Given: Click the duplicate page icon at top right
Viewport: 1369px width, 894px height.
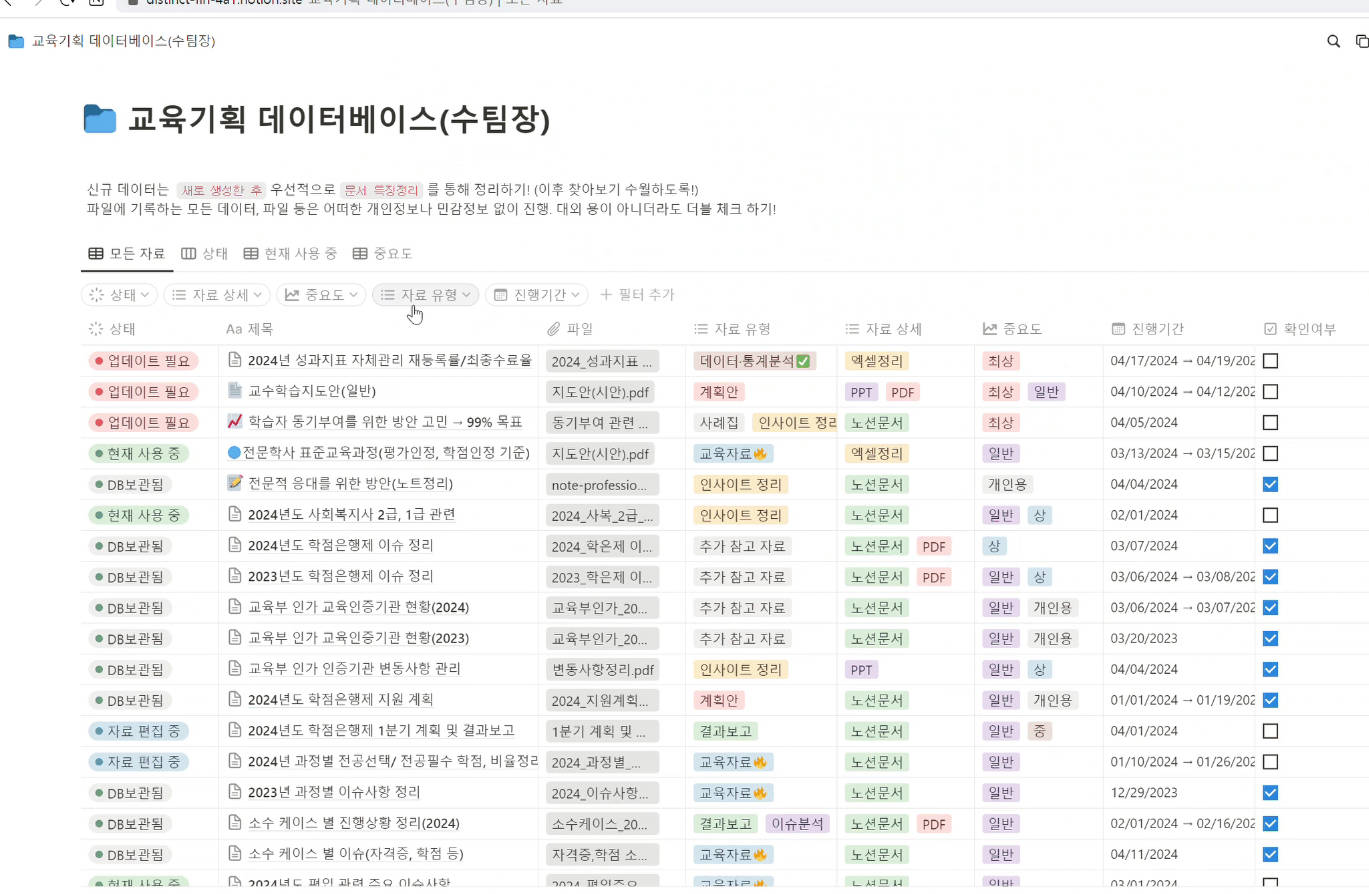Looking at the screenshot, I should click(1361, 41).
